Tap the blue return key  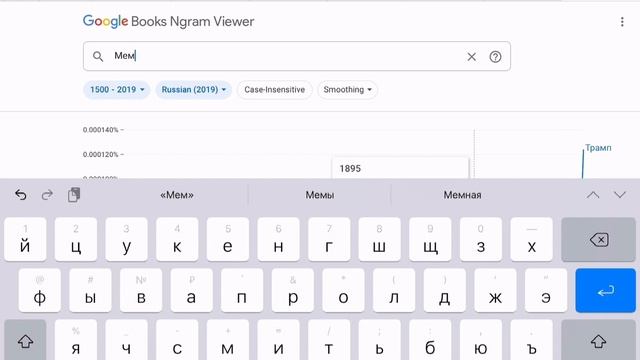(x=606, y=291)
